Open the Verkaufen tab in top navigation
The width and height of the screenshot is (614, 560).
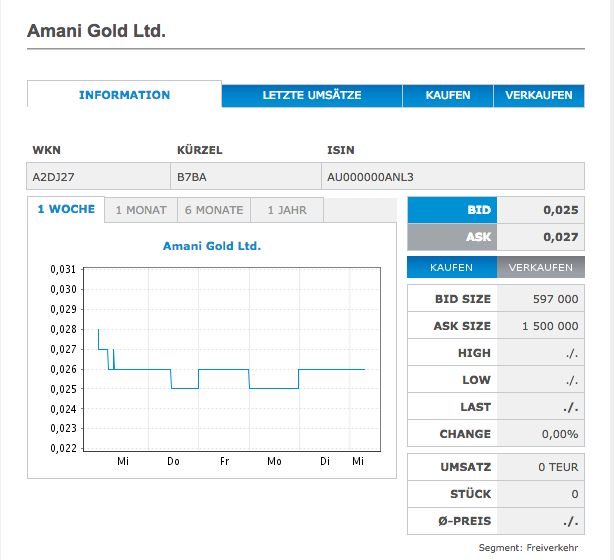tap(539, 96)
